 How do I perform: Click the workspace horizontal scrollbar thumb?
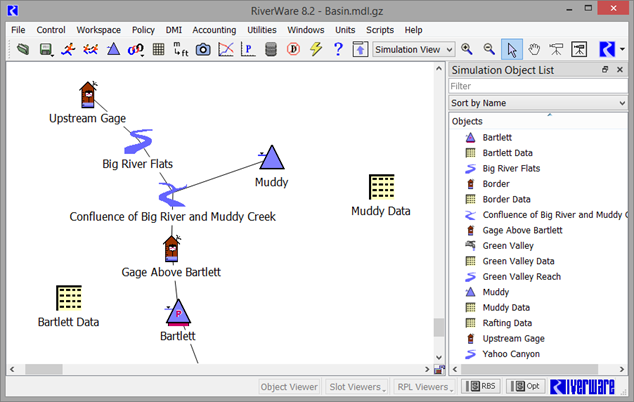44,369
